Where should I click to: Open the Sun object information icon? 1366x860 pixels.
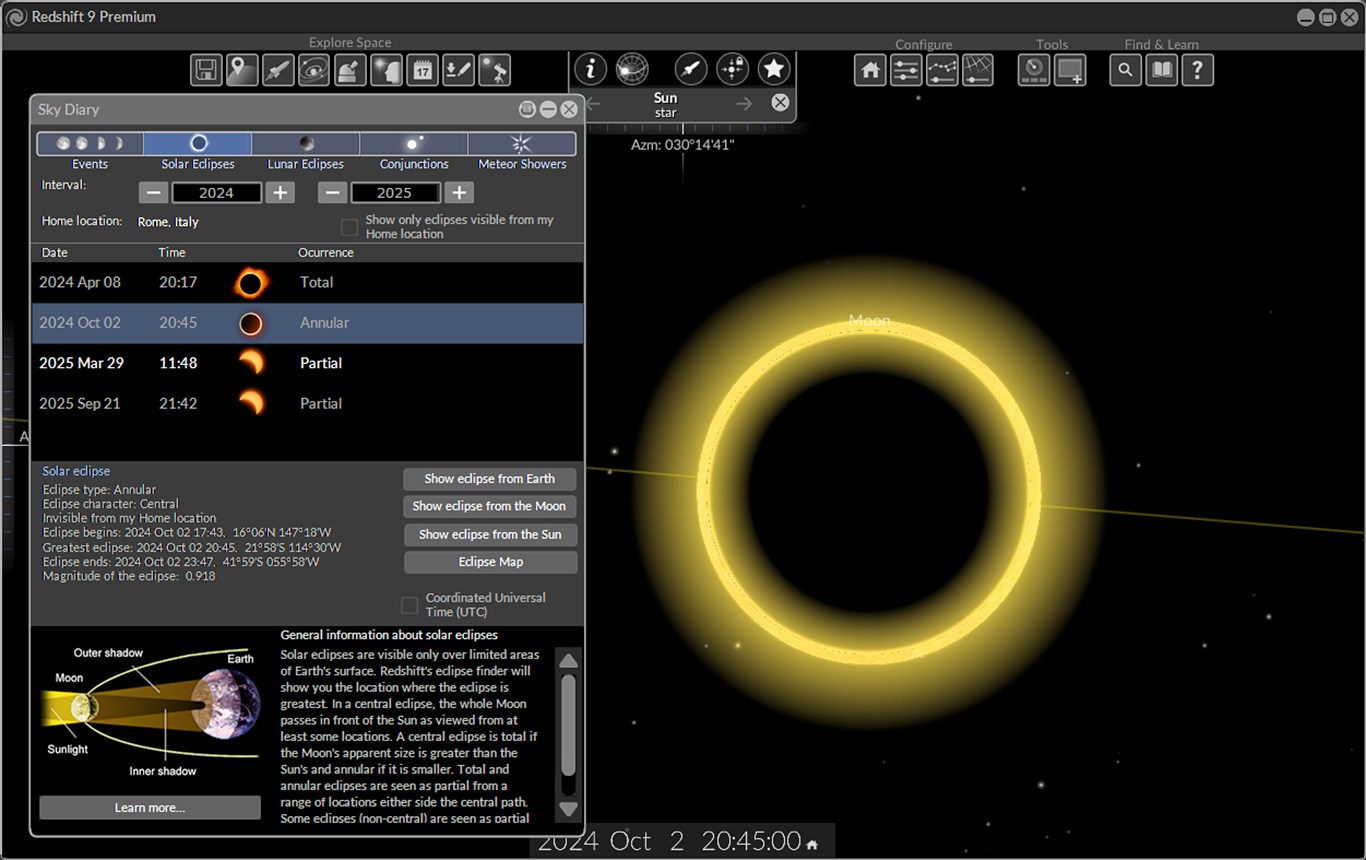pos(591,69)
